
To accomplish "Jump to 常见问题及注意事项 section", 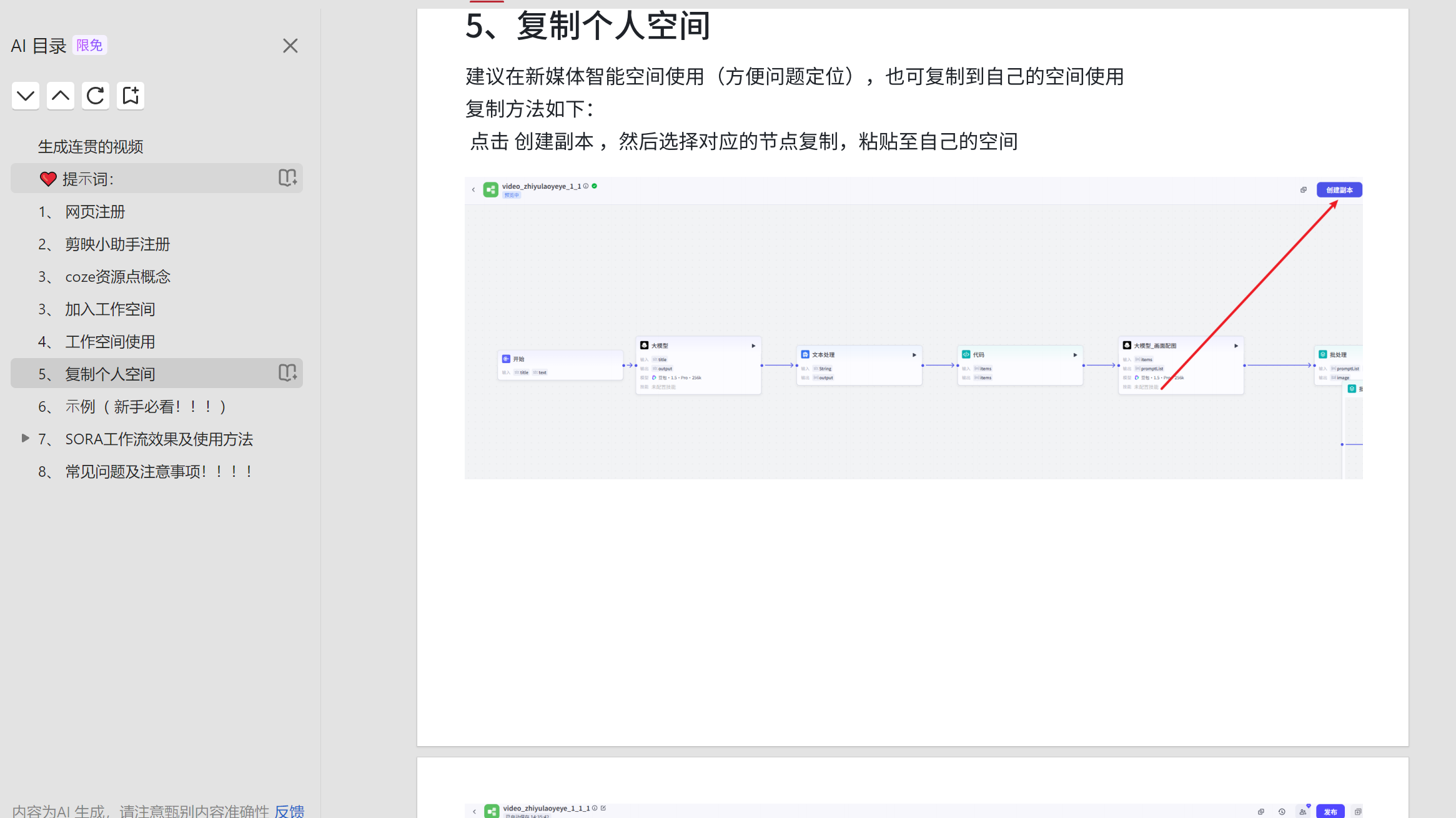I will tap(158, 471).
